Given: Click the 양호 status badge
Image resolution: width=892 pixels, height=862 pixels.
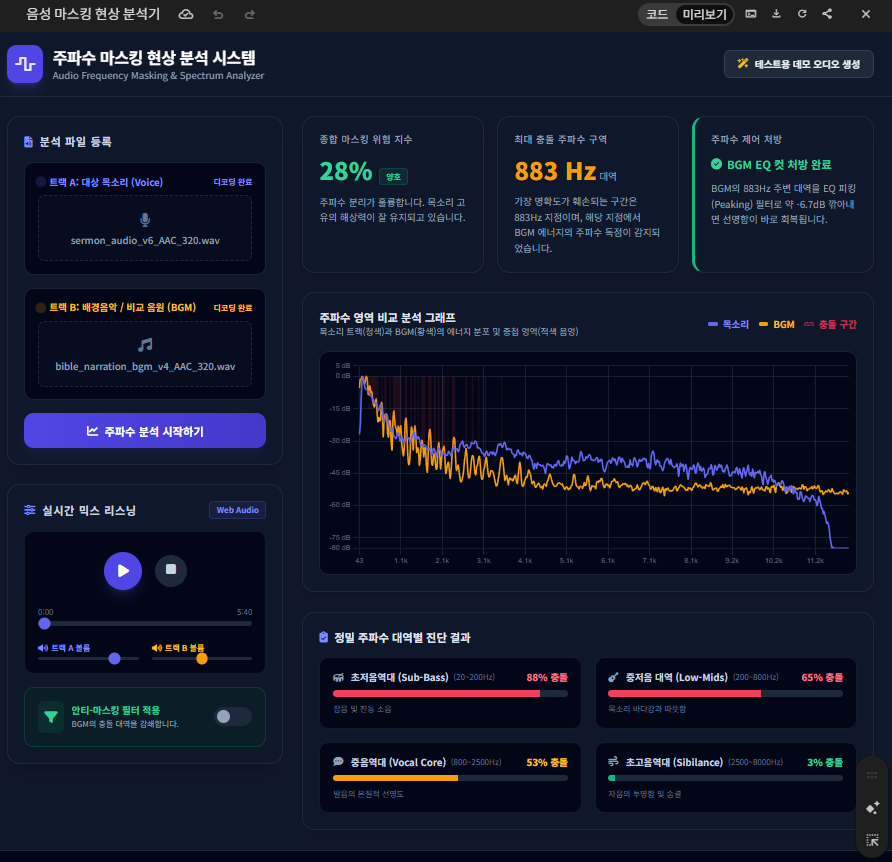Looking at the screenshot, I should 393,177.
